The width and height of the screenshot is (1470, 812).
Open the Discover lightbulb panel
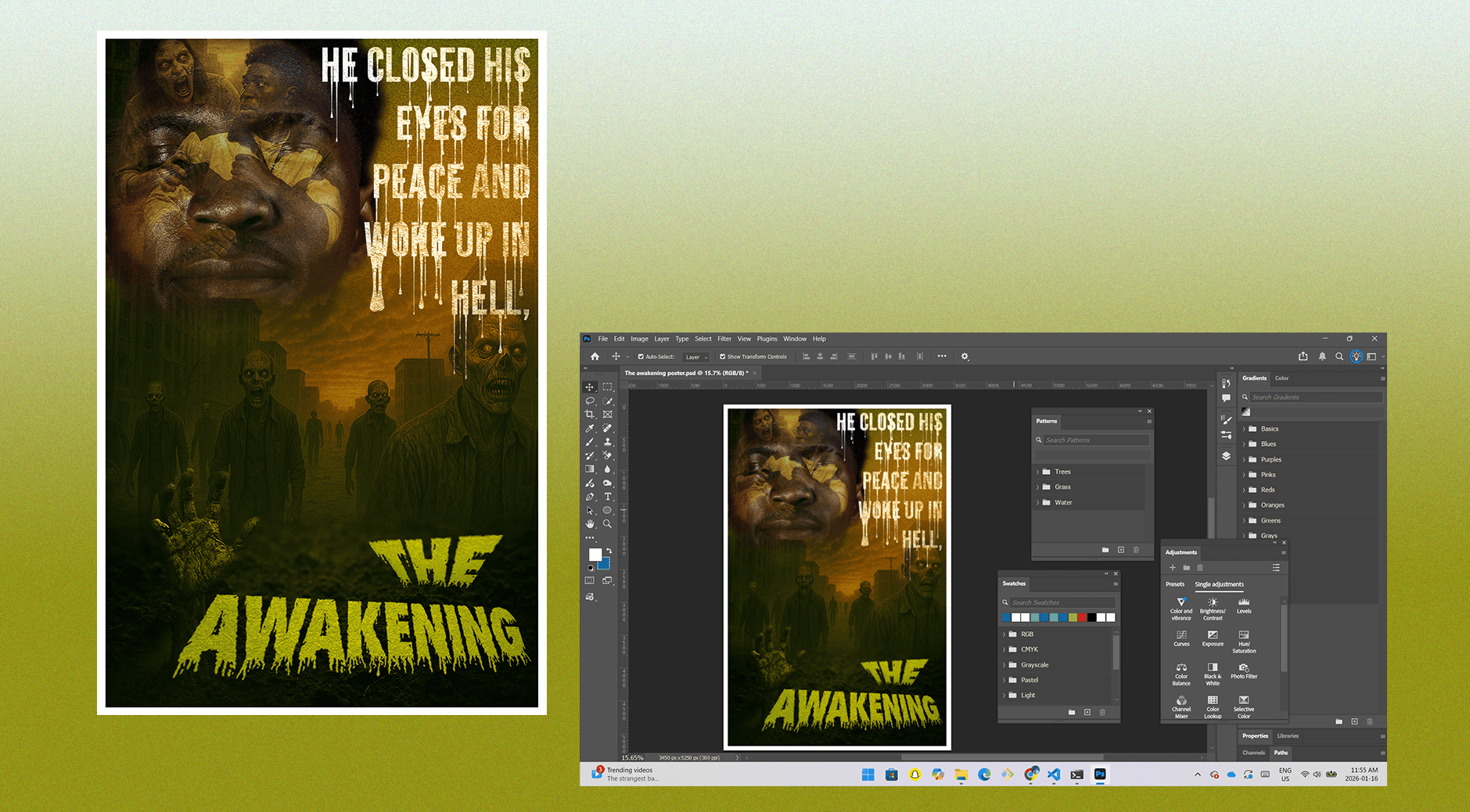click(1357, 357)
